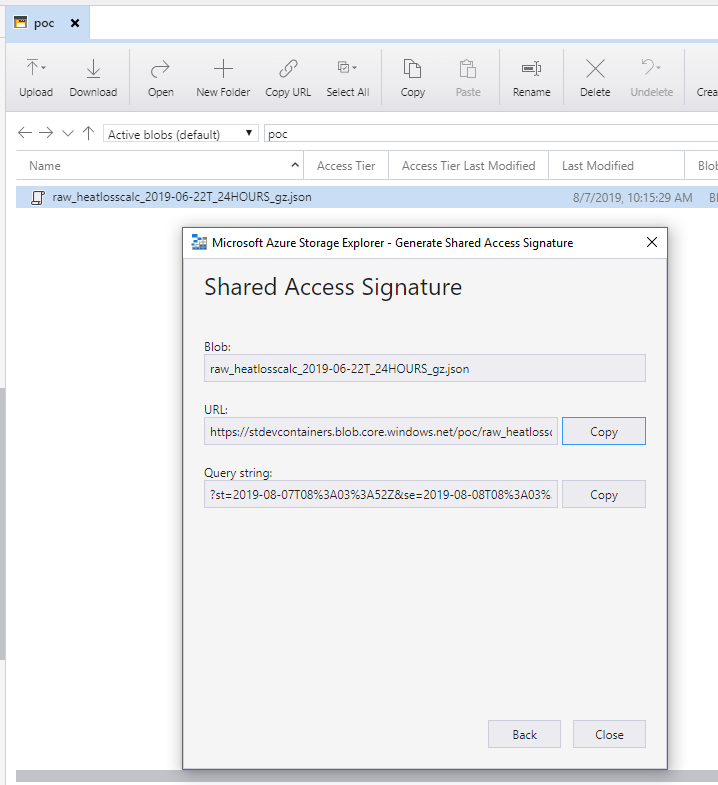Viewport: 718px width, 785px height.
Task: Click the poc path address field
Action: (491, 134)
